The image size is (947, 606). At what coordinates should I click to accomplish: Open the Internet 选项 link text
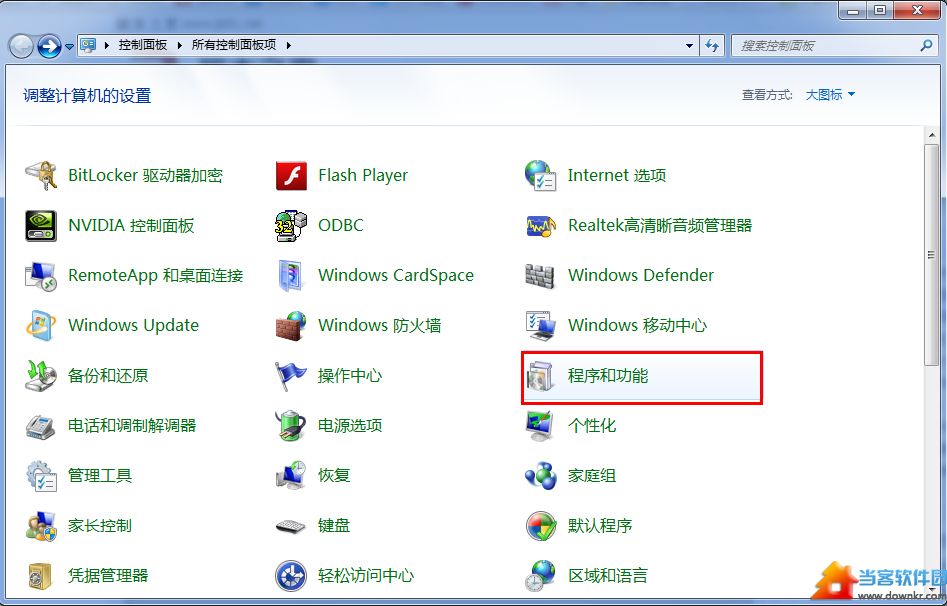617,175
